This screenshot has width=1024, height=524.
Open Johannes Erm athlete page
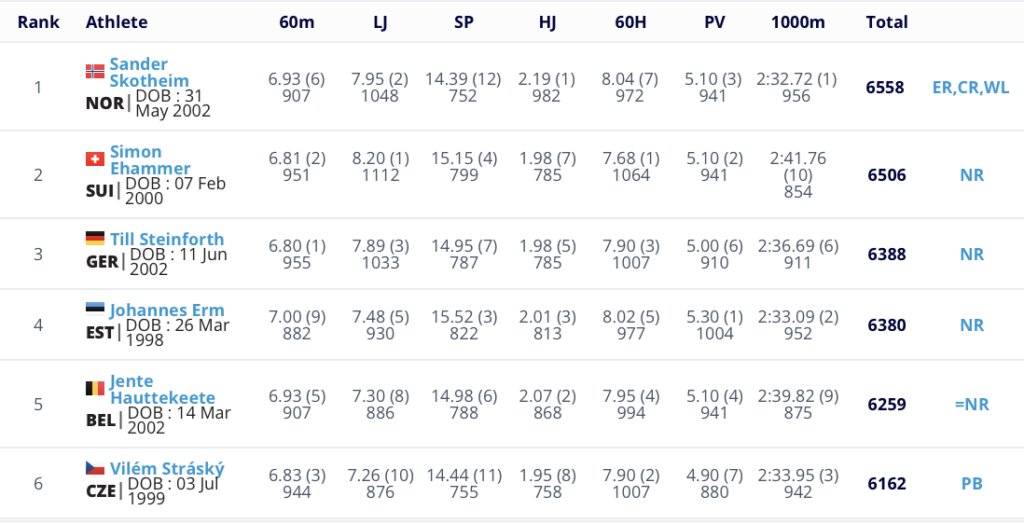(167, 310)
